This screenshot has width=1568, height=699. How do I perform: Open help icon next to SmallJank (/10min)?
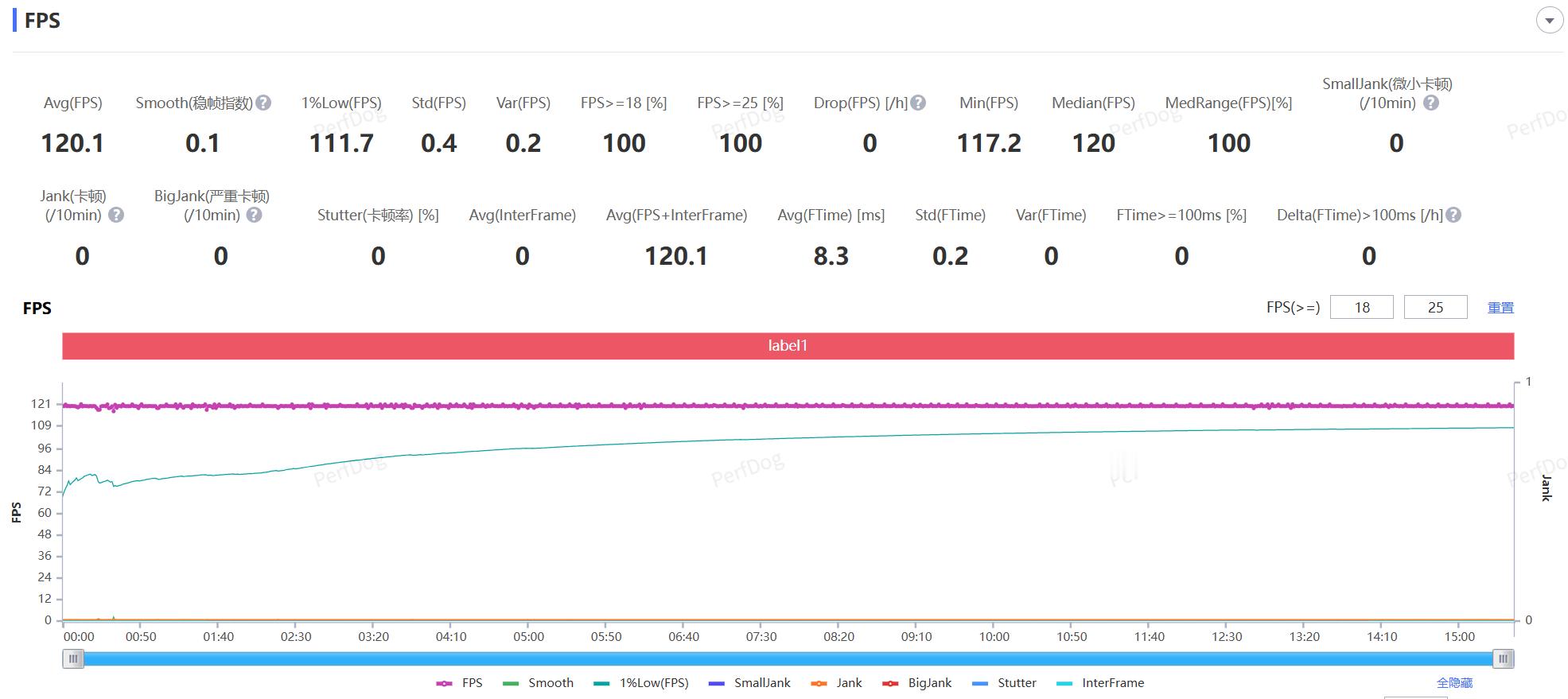(1430, 103)
